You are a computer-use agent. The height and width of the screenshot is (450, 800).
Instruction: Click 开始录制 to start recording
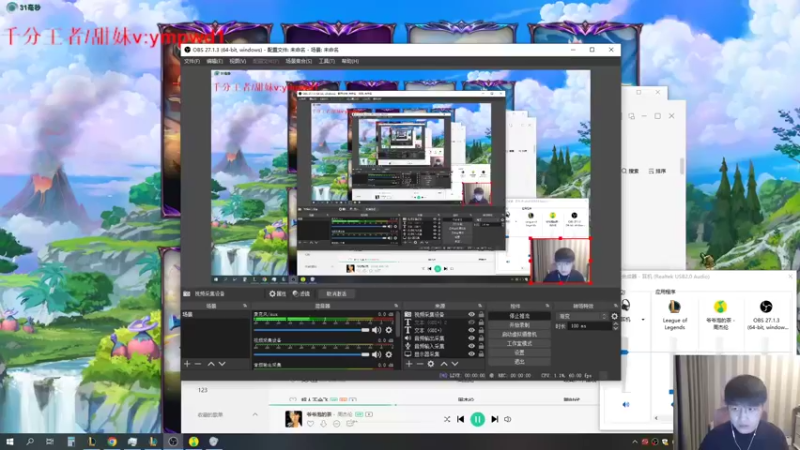519,325
